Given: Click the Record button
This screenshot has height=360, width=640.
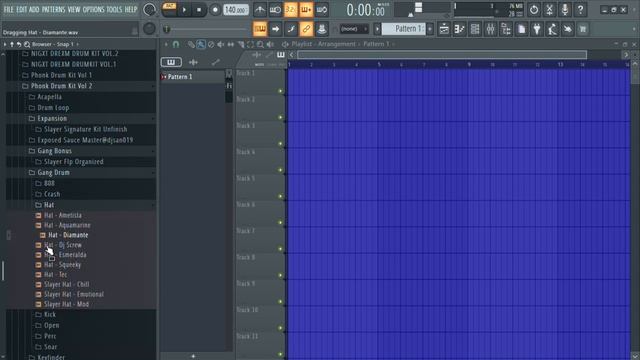Looking at the screenshot, I should coord(215,9).
